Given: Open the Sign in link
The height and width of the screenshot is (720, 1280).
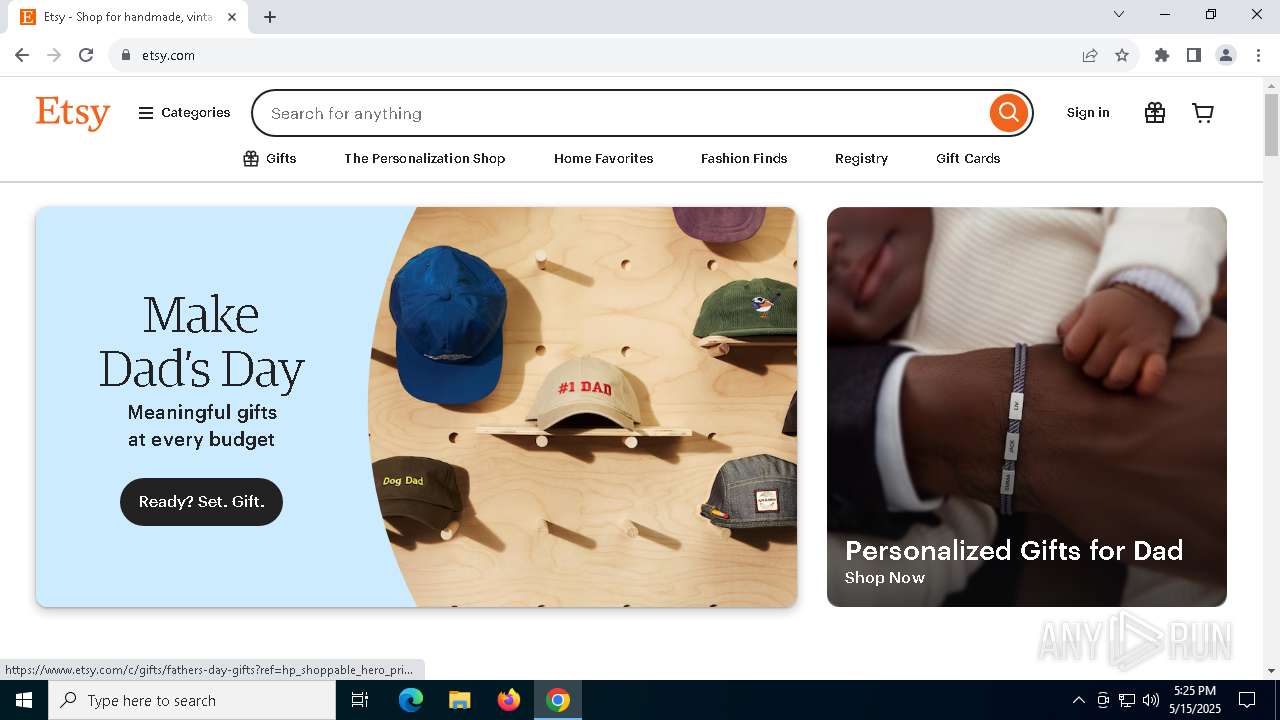Looking at the screenshot, I should pos(1088,113).
